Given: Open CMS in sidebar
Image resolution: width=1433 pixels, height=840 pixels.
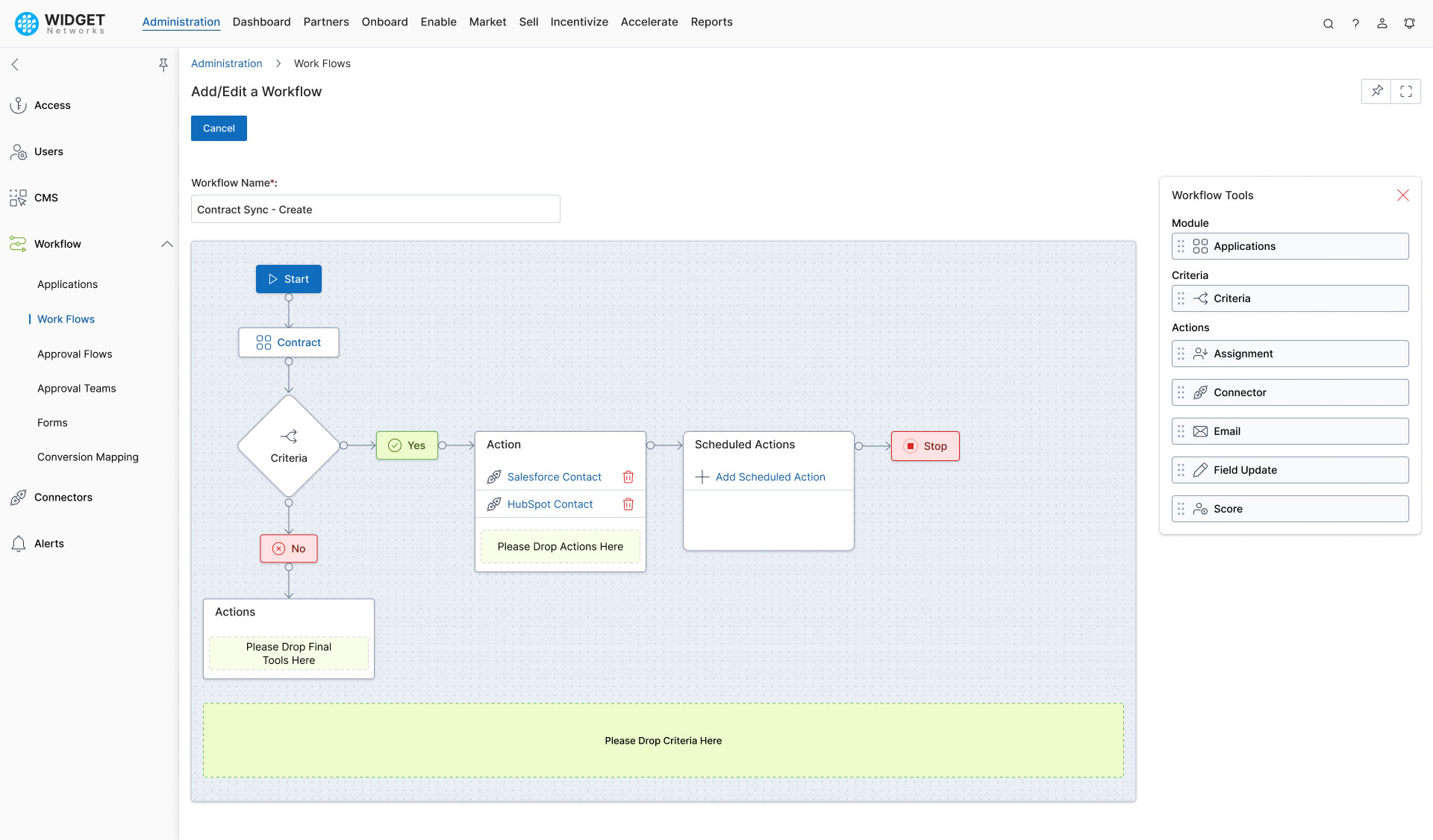Looking at the screenshot, I should [46, 198].
